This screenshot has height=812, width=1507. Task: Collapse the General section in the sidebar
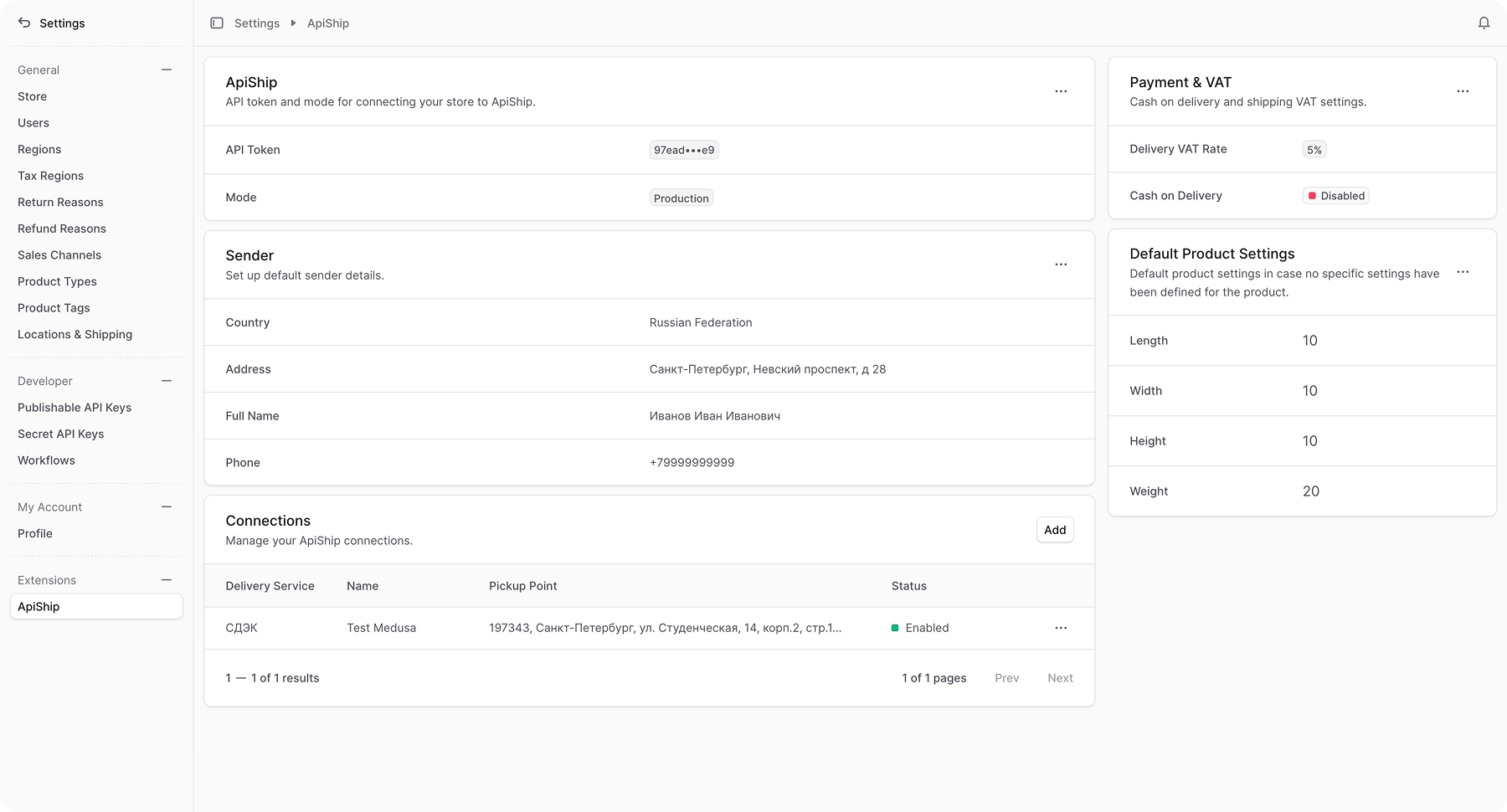click(x=167, y=69)
